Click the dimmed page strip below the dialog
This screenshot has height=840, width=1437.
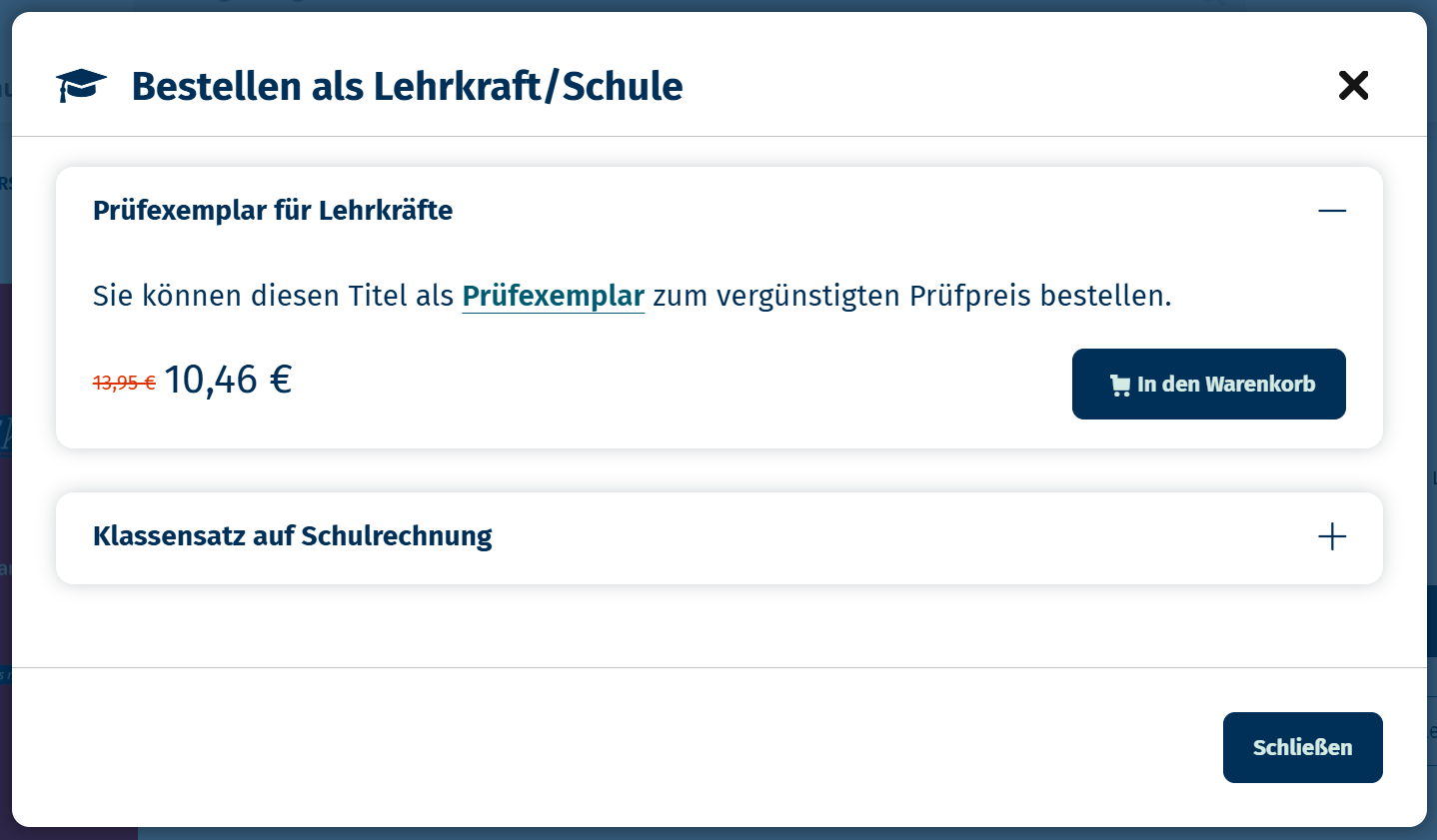click(x=700, y=834)
